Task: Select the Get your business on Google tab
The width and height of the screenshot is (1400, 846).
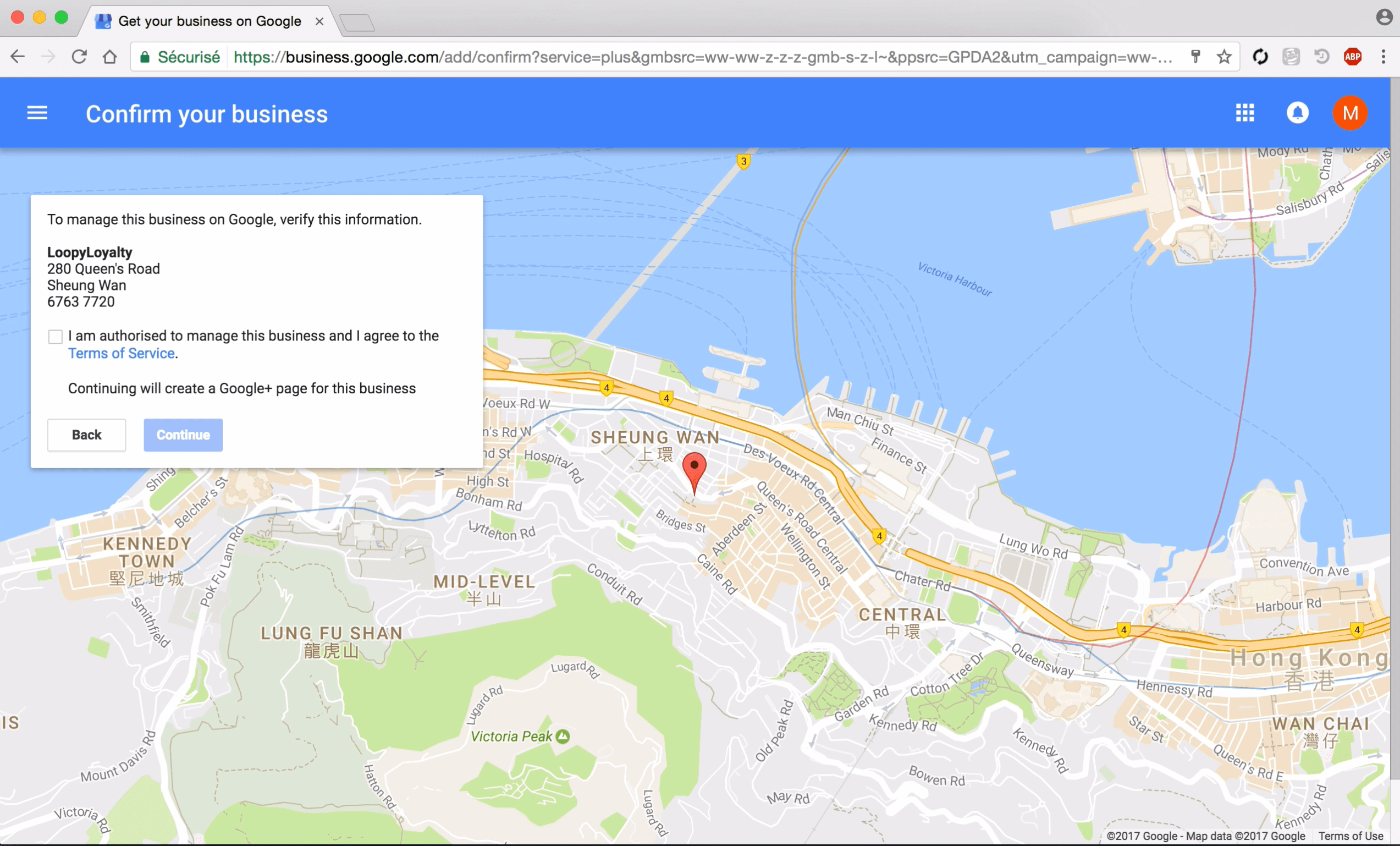Action: pos(210,21)
